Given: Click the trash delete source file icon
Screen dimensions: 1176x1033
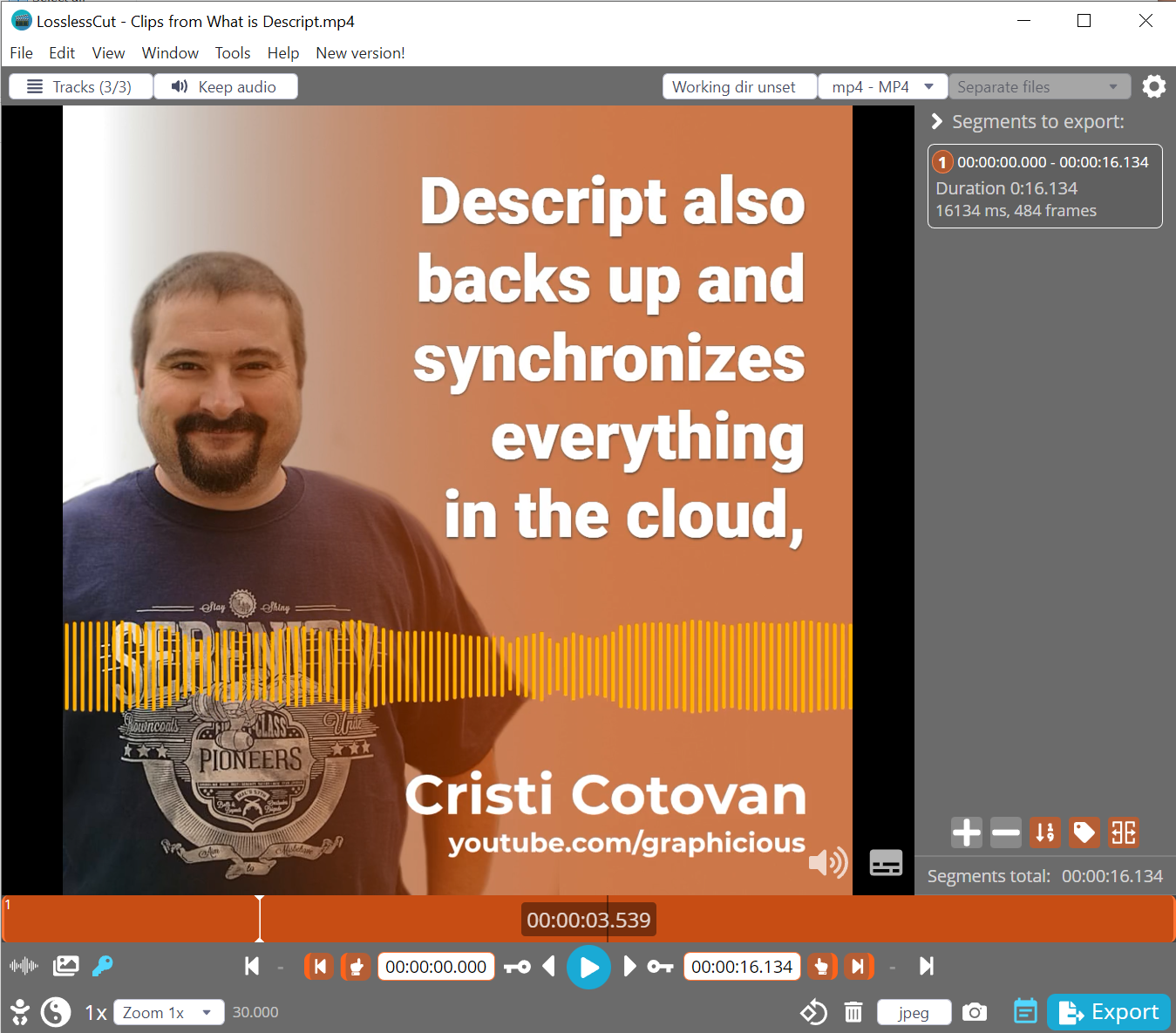Looking at the screenshot, I should click(853, 1012).
